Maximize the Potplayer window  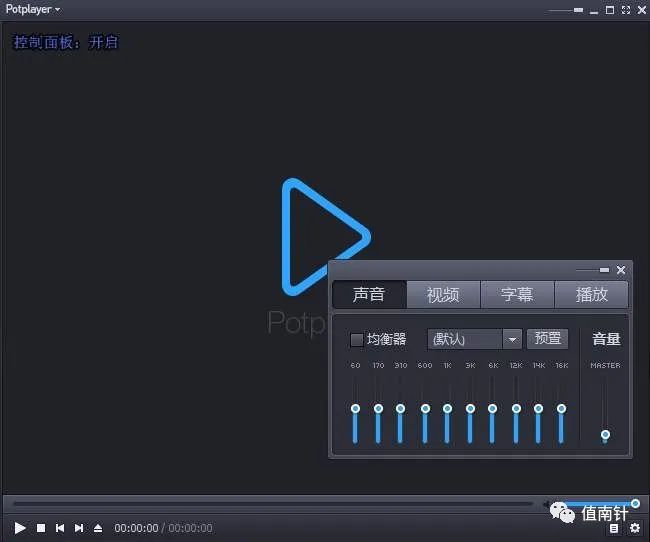click(x=610, y=10)
